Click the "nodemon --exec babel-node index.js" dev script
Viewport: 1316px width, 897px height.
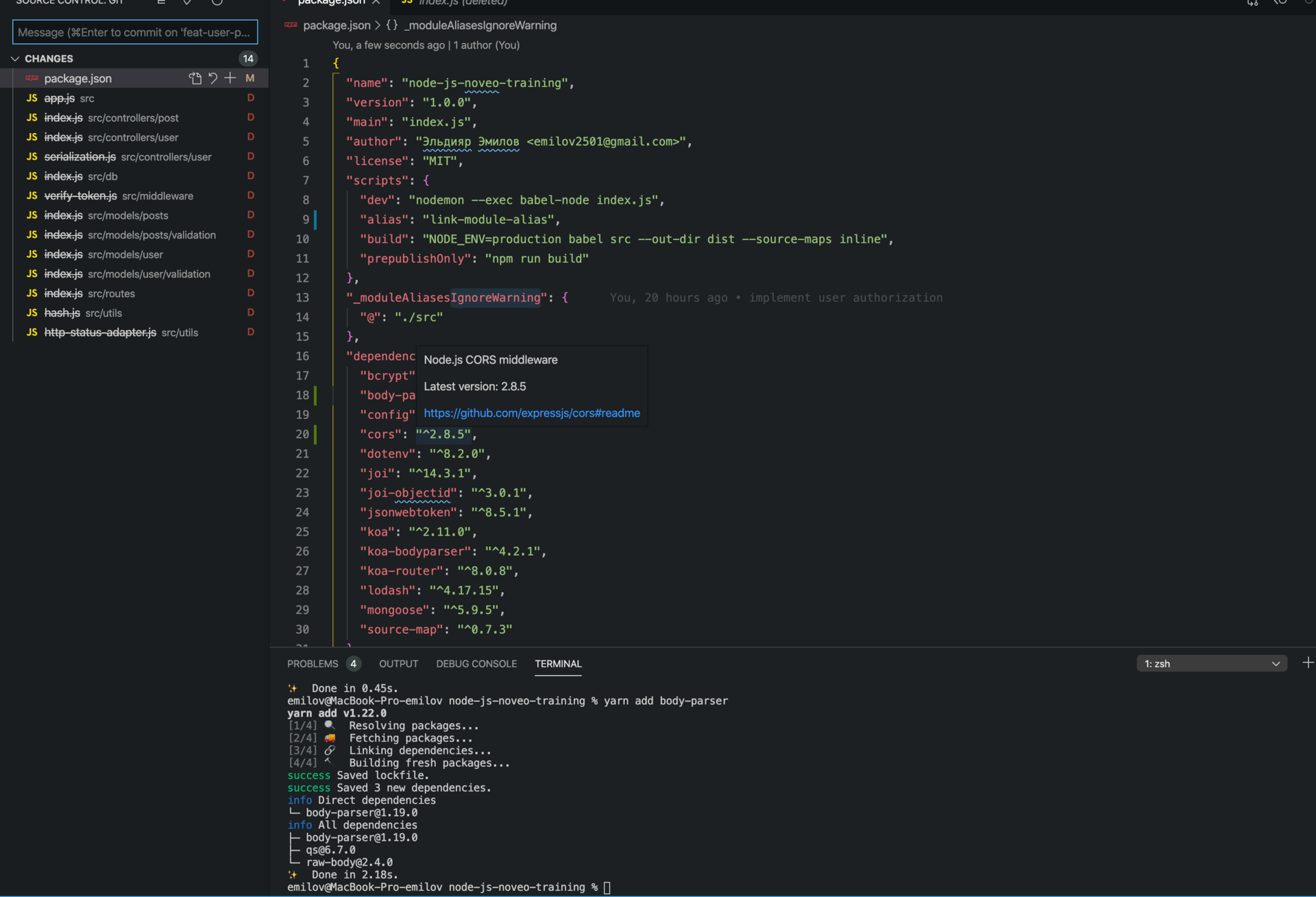pyautogui.click(x=533, y=200)
